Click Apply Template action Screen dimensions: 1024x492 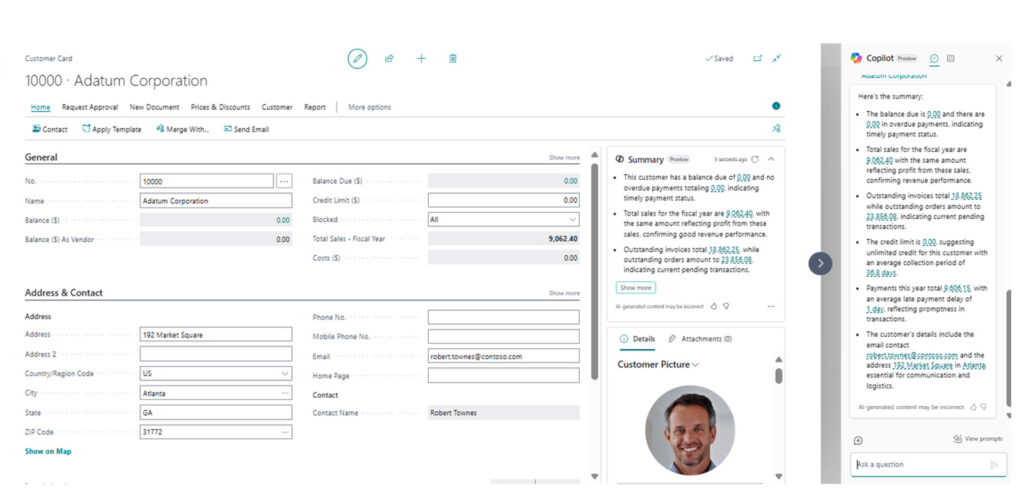(112, 129)
